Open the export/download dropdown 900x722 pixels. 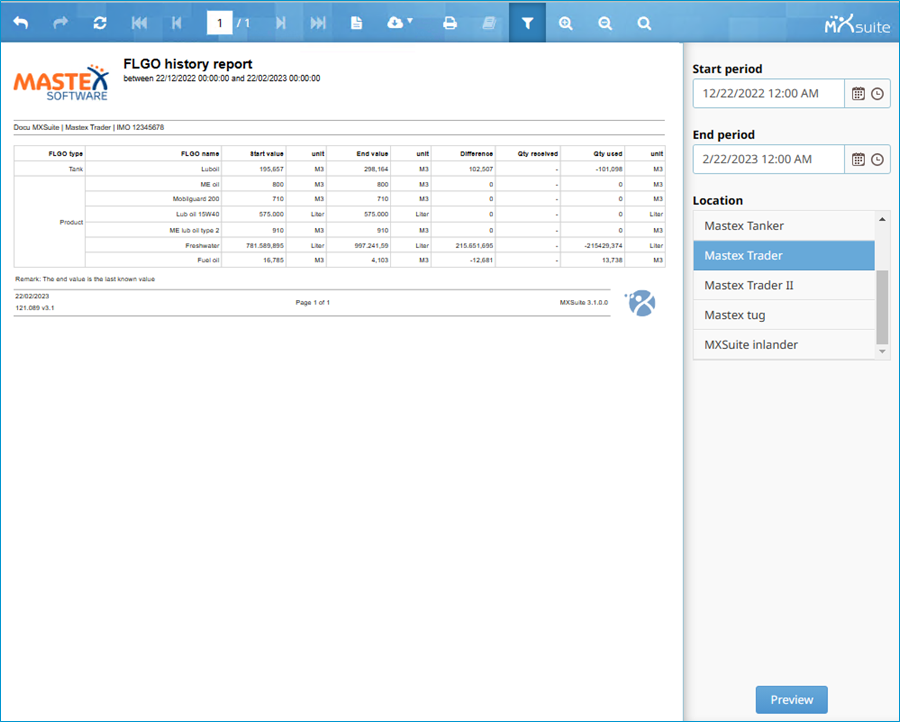[400, 23]
